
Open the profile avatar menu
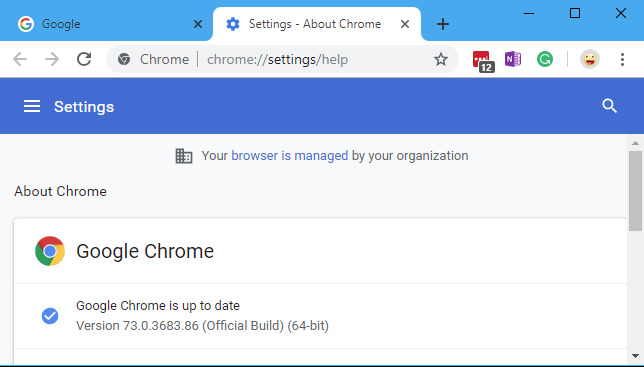[590, 60]
